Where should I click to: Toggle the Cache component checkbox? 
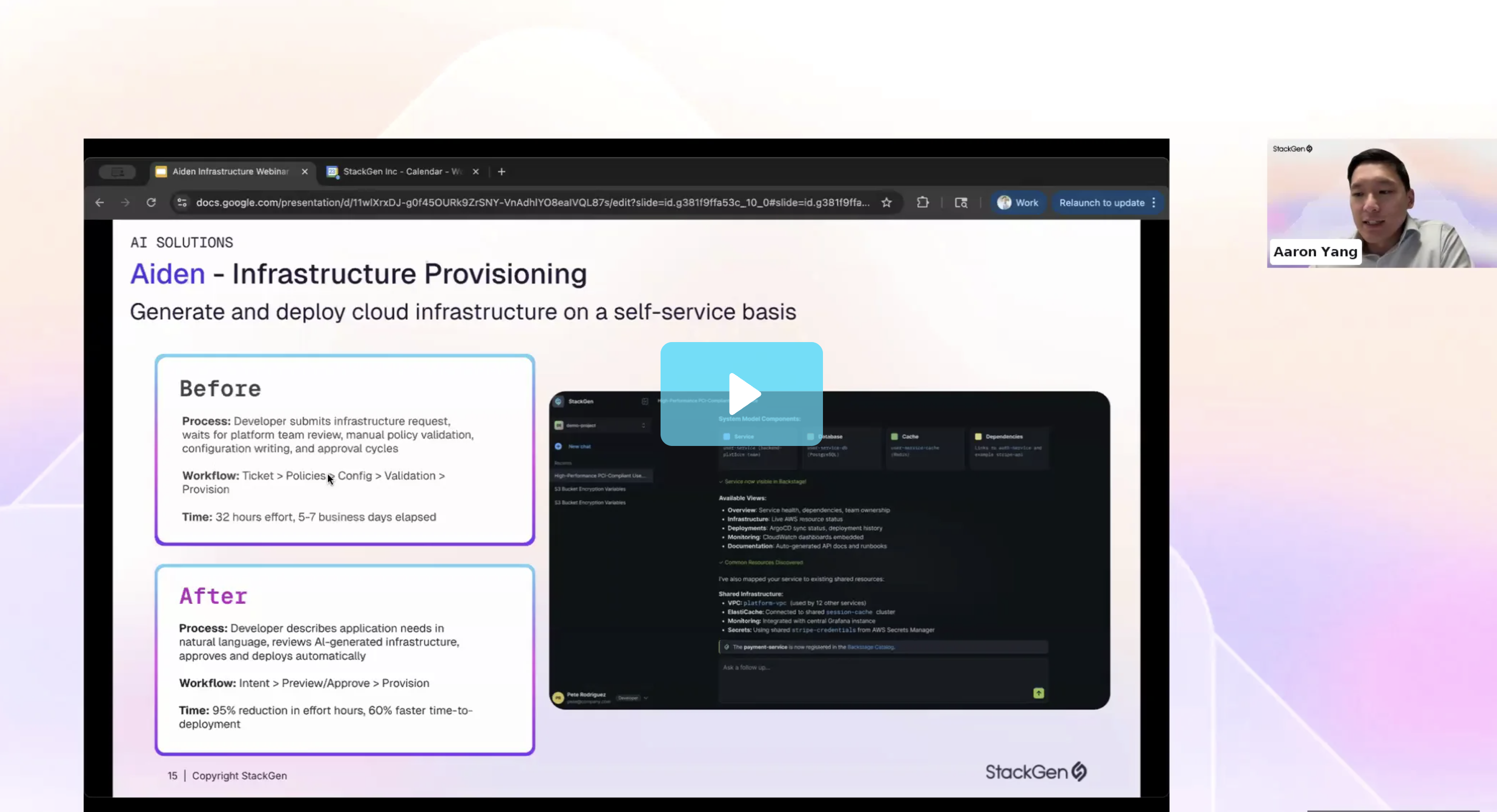[x=894, y=437]
